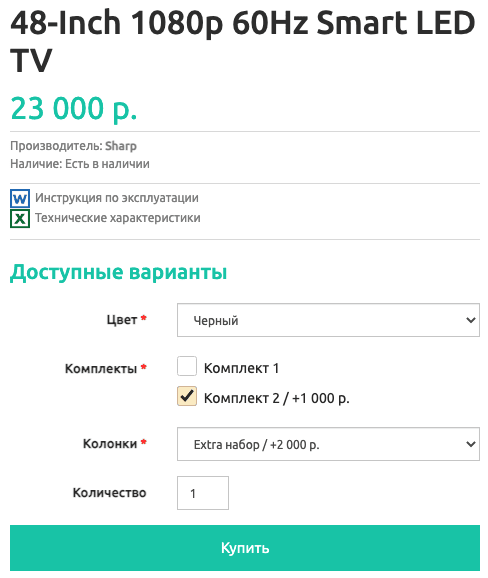Open the Инструкция по эксплуатации link
The width and height of the screenshot is (488, 578).
point(117,198)
